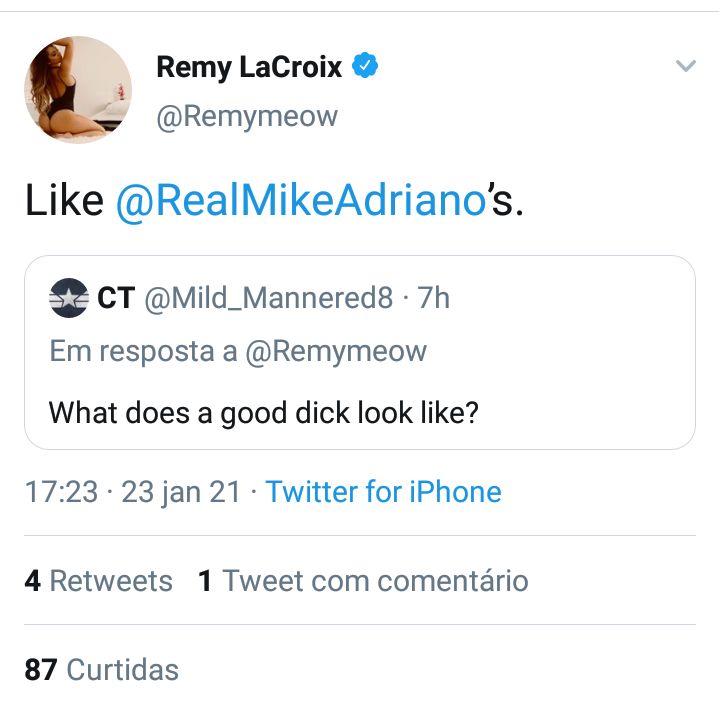Viewport: 719px width, 711px height.
Task: Open the @RealMikeAdriano mention link
Action: 300,201
